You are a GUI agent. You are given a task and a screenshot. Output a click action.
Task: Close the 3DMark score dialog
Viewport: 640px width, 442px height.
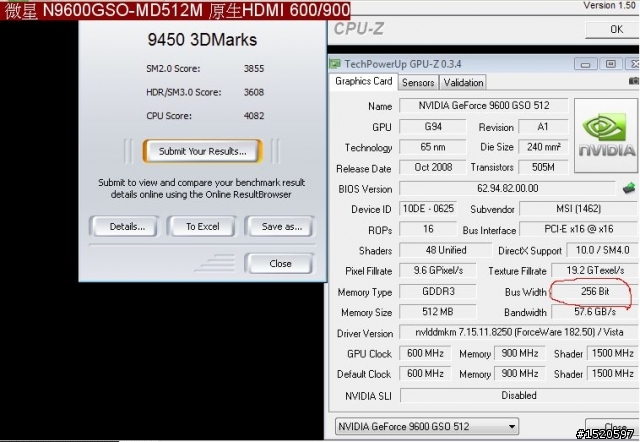280,264
